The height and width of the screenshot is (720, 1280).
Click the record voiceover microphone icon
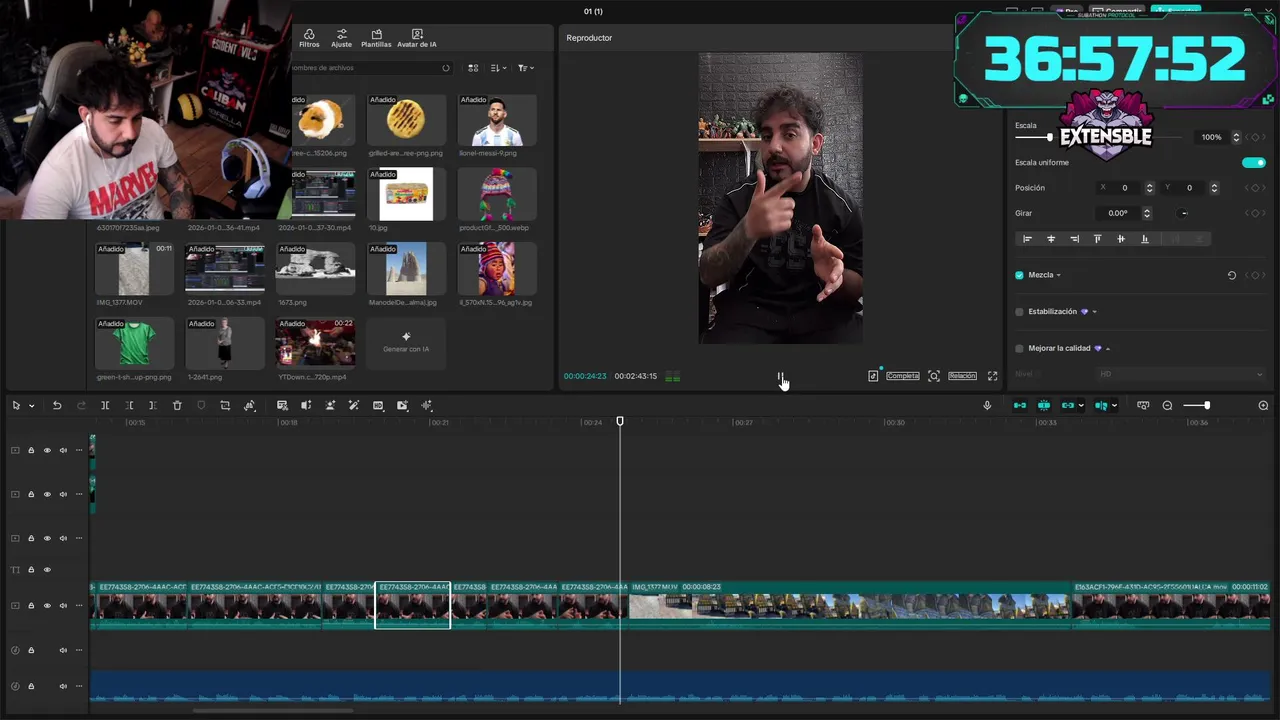pyautogui.click(x=987, y=405)
